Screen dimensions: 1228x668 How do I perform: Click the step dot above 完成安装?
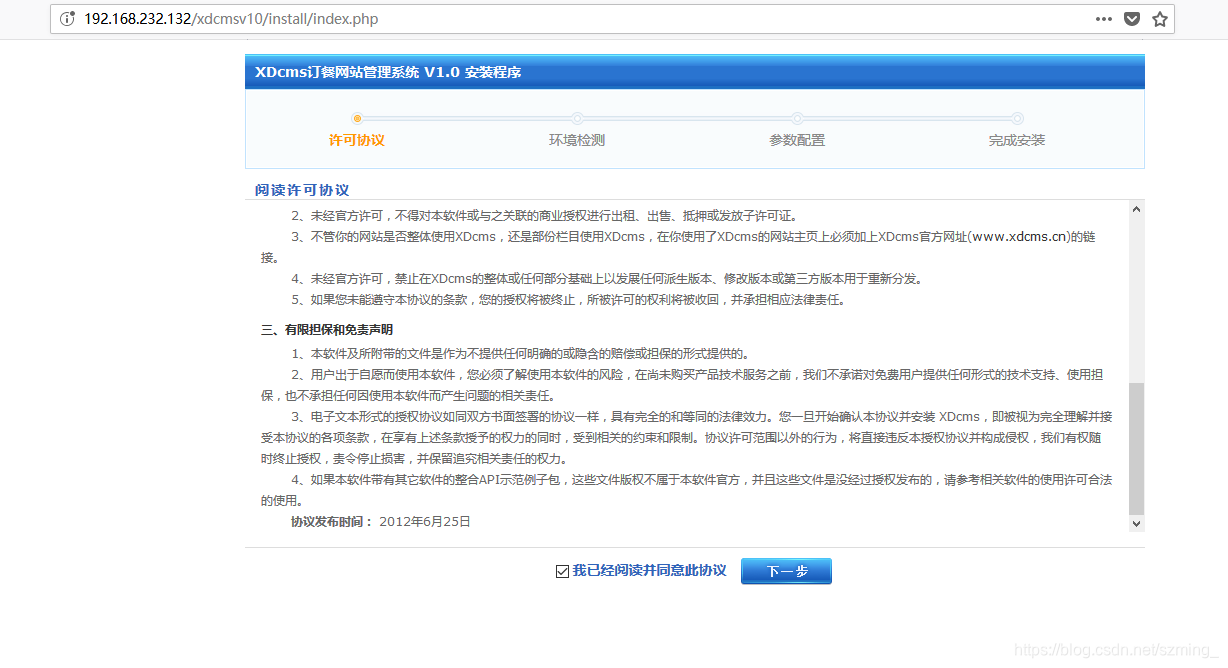1017,118
